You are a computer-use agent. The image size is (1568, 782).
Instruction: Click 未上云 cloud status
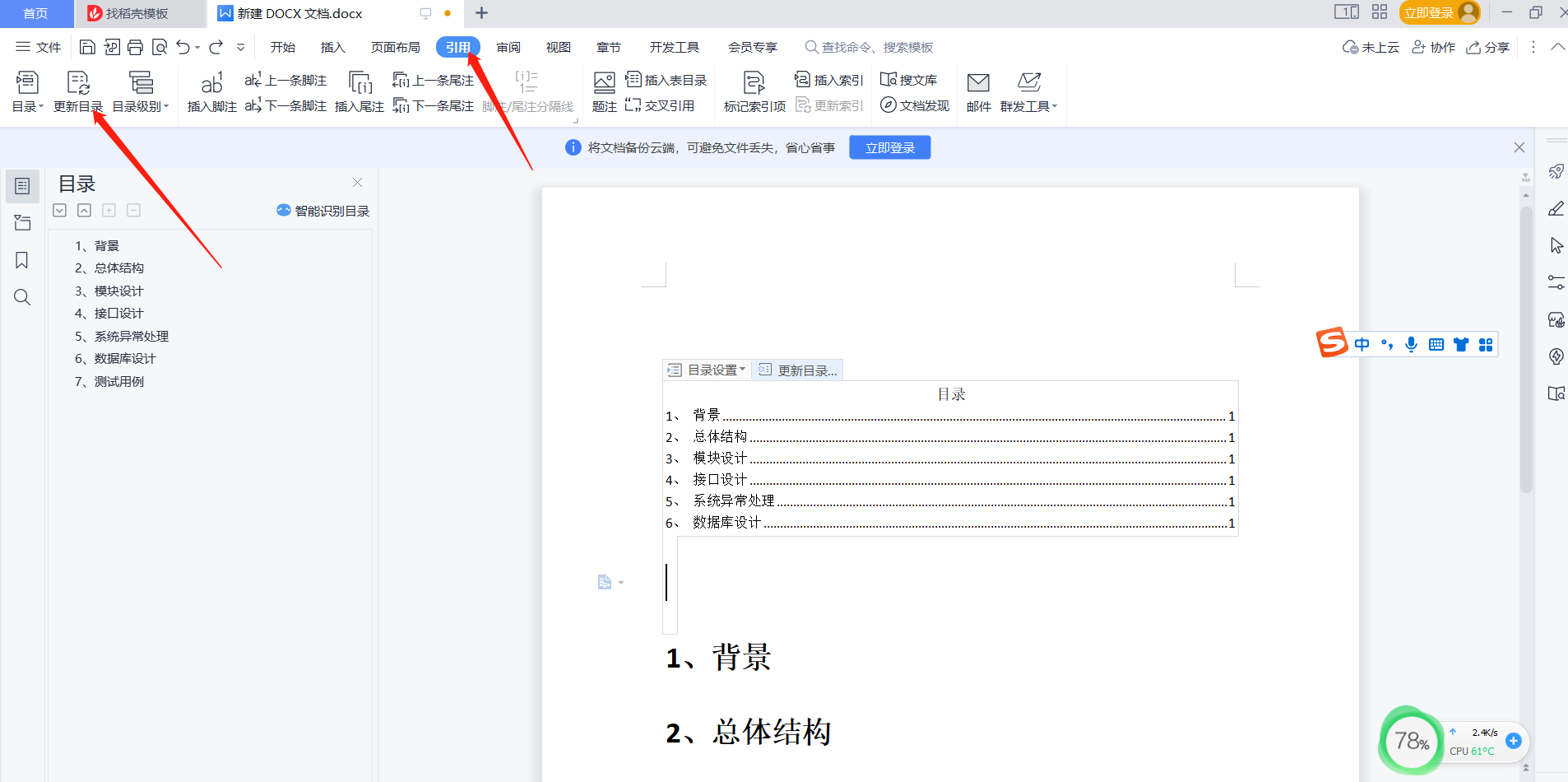click(x=1371, y=47)
